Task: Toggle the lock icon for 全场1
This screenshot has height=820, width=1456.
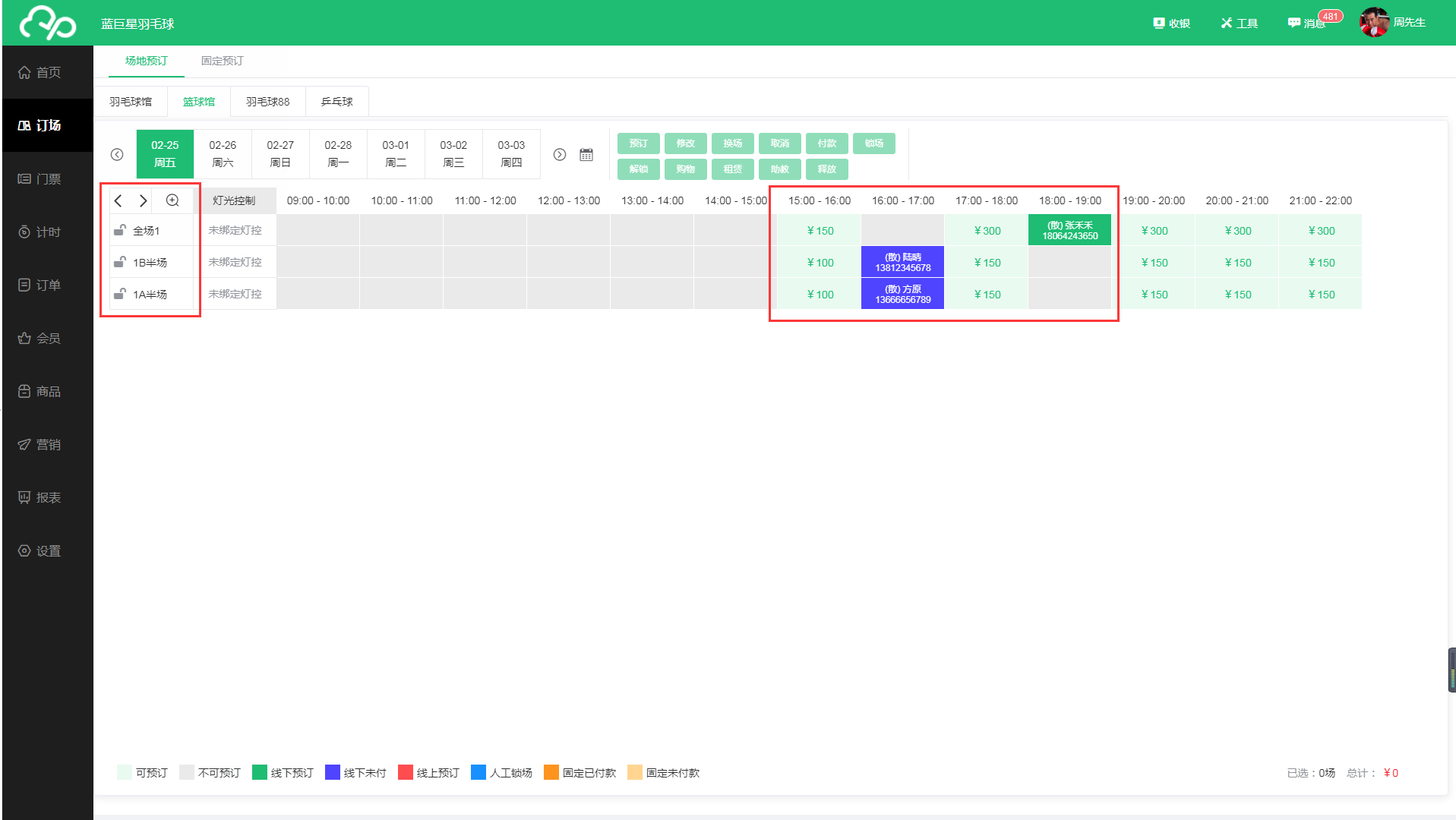Action: pos(119,230)
